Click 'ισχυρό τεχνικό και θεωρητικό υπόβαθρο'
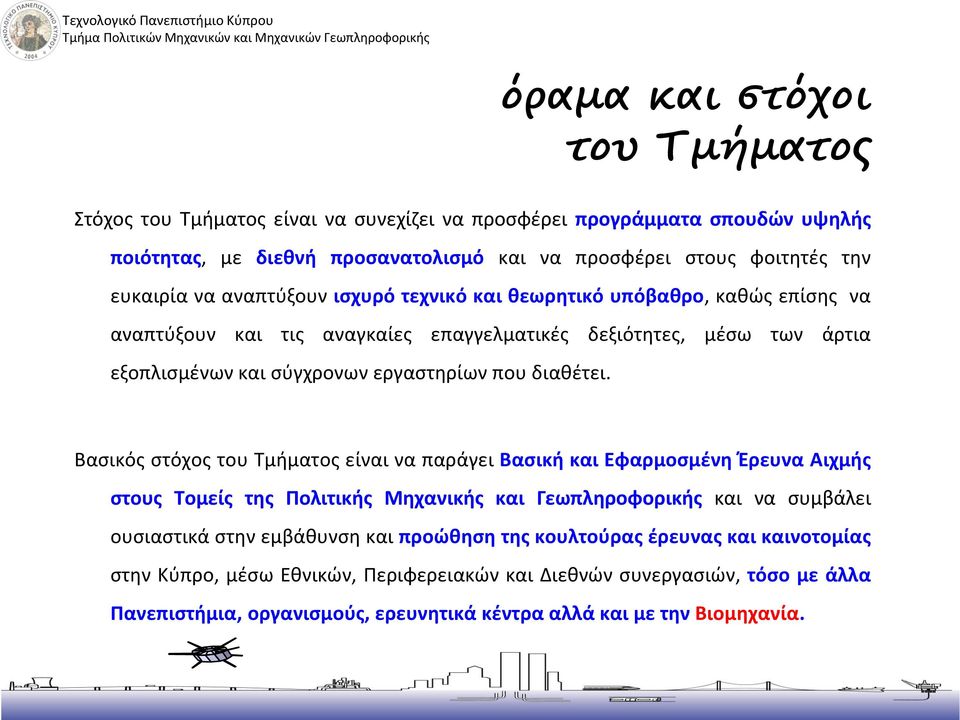The height and width of the screenshot is (720, 960). pos(519,296)
